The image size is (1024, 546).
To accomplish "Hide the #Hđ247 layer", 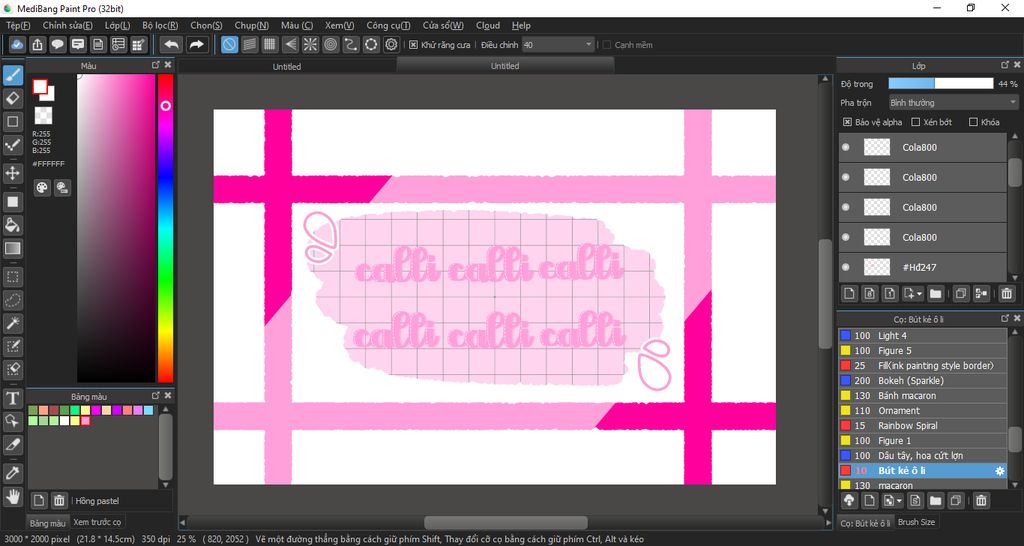I will 846,268.
